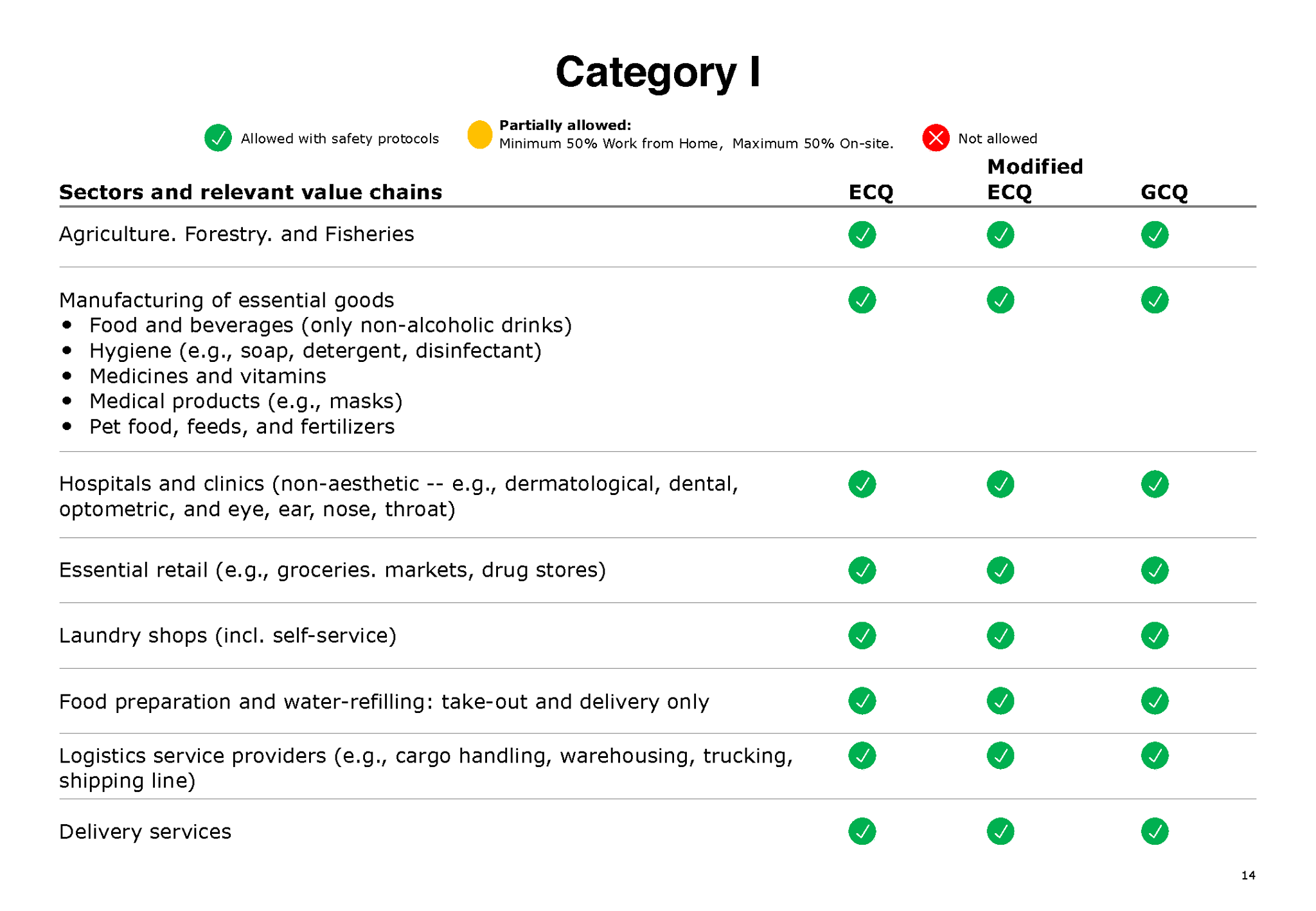Click ECQ checkmark for Agriculture, Forestry, Fisheries
Viewport: 1316px width, 911px height.
click(862, 235)
